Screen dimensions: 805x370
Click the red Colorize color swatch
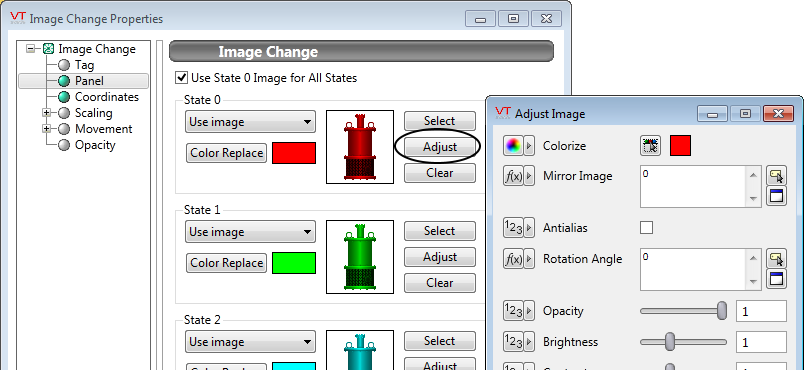point(680,146)
